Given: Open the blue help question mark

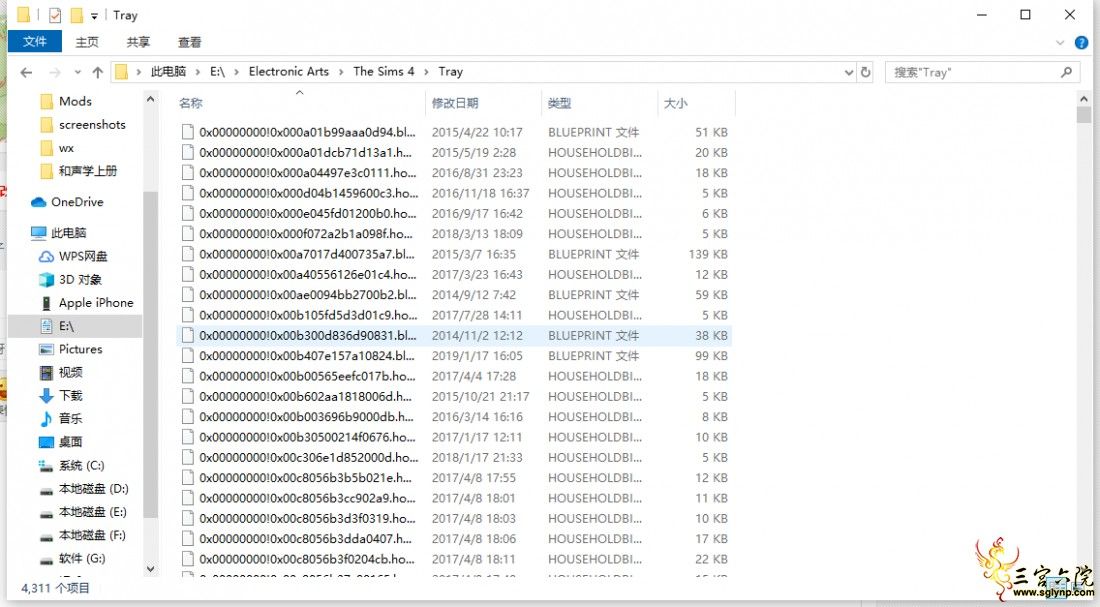Looking at the screenshot, I should (1081, 43).
